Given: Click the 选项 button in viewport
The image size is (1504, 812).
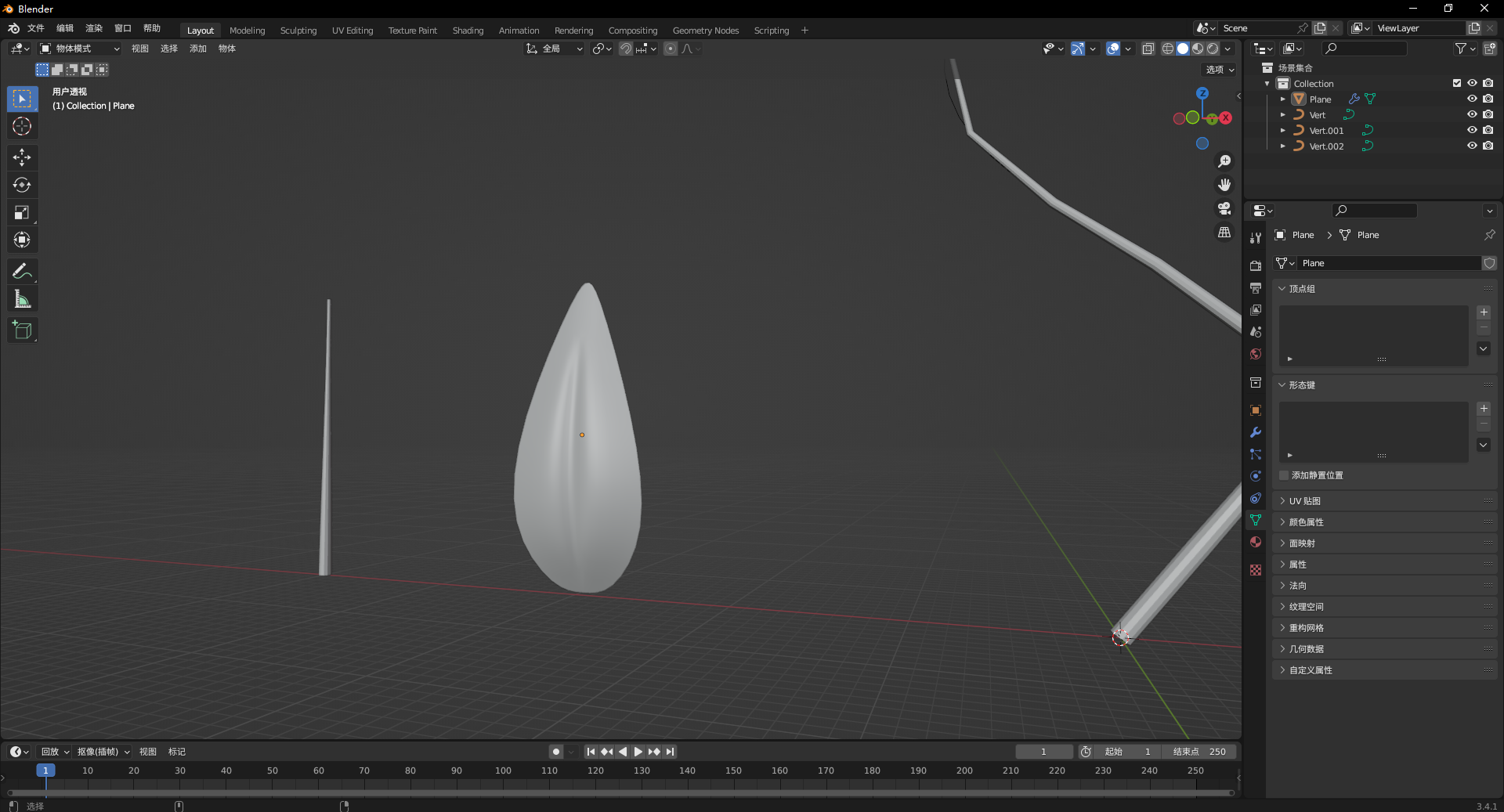Looking at the screenshot, I should click(x=1220, y=70).
